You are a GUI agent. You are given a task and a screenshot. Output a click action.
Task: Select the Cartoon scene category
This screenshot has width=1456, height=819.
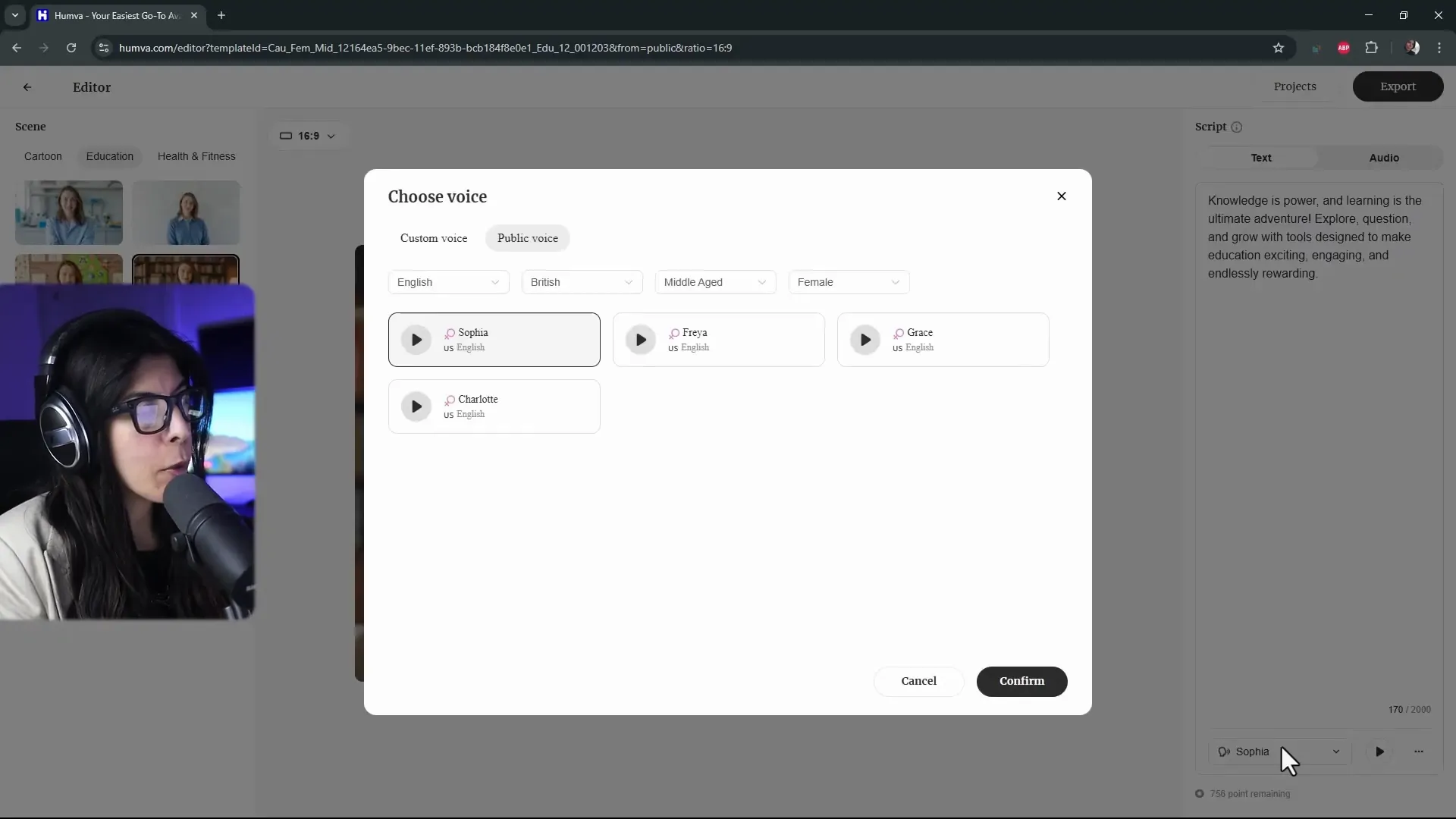pyautogui.click(x=43, y=156)
